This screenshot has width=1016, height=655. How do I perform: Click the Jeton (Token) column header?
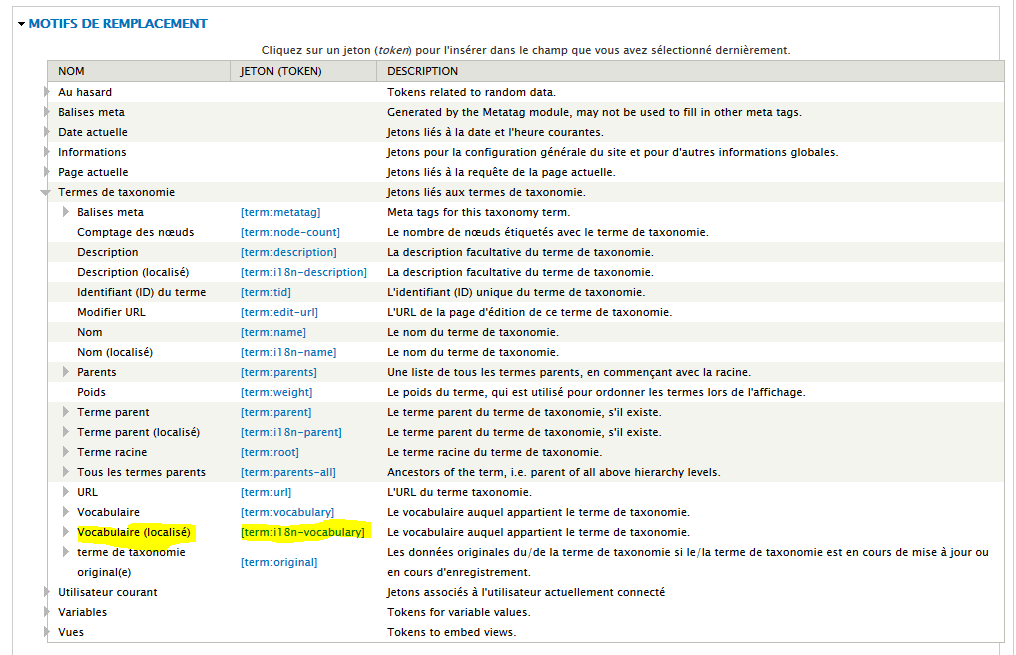point(278,71)
